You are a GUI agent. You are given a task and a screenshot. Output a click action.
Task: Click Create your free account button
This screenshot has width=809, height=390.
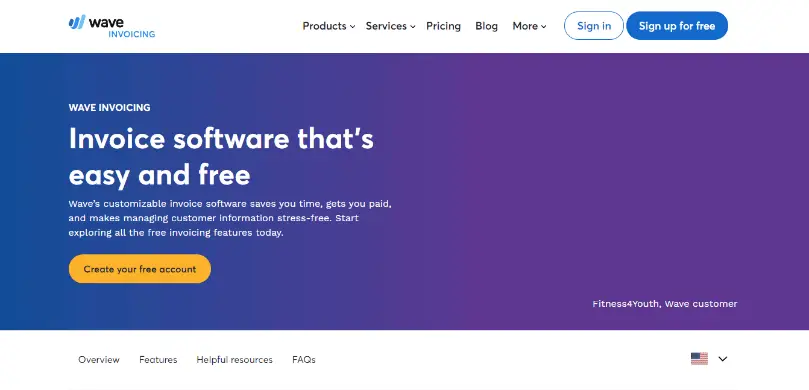[140, 269]
